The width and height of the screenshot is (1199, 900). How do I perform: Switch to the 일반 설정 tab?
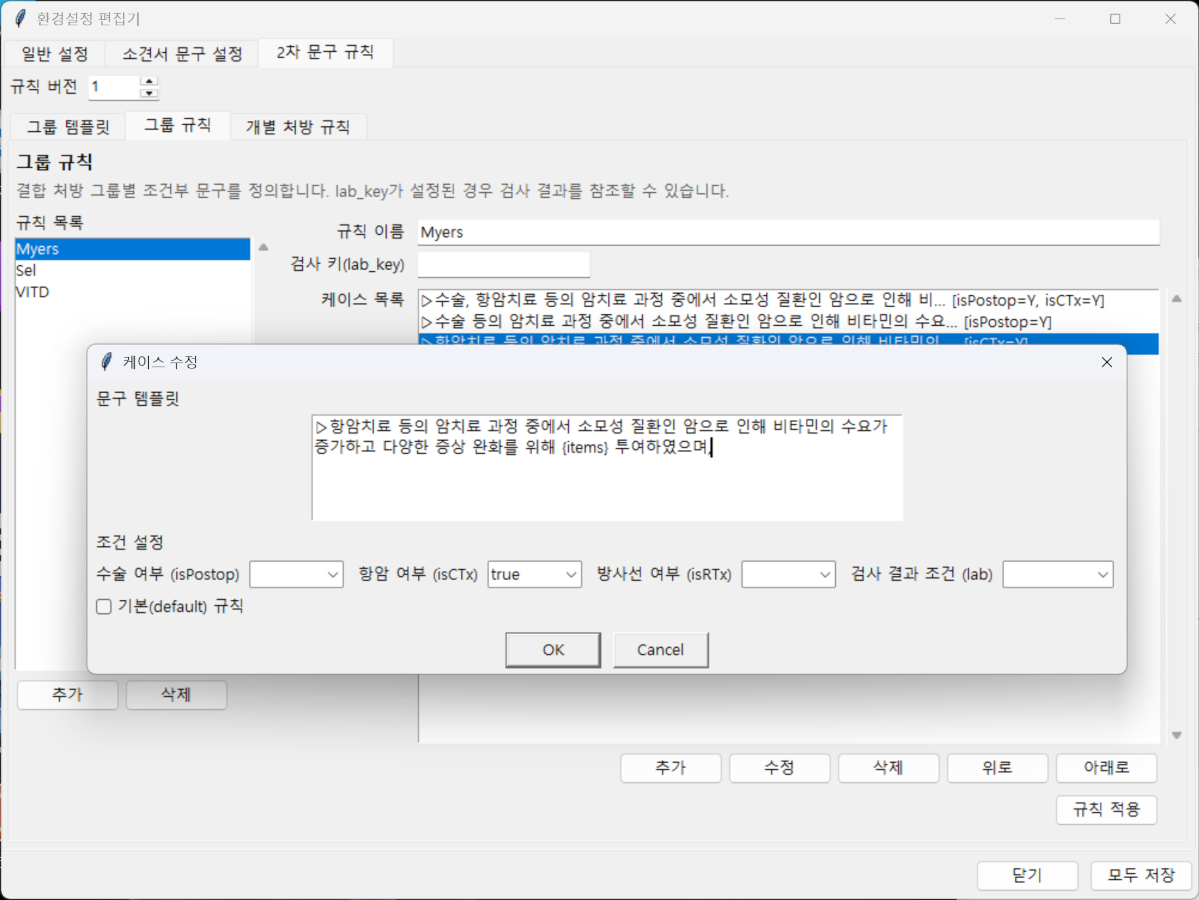(x=55, y=53)
